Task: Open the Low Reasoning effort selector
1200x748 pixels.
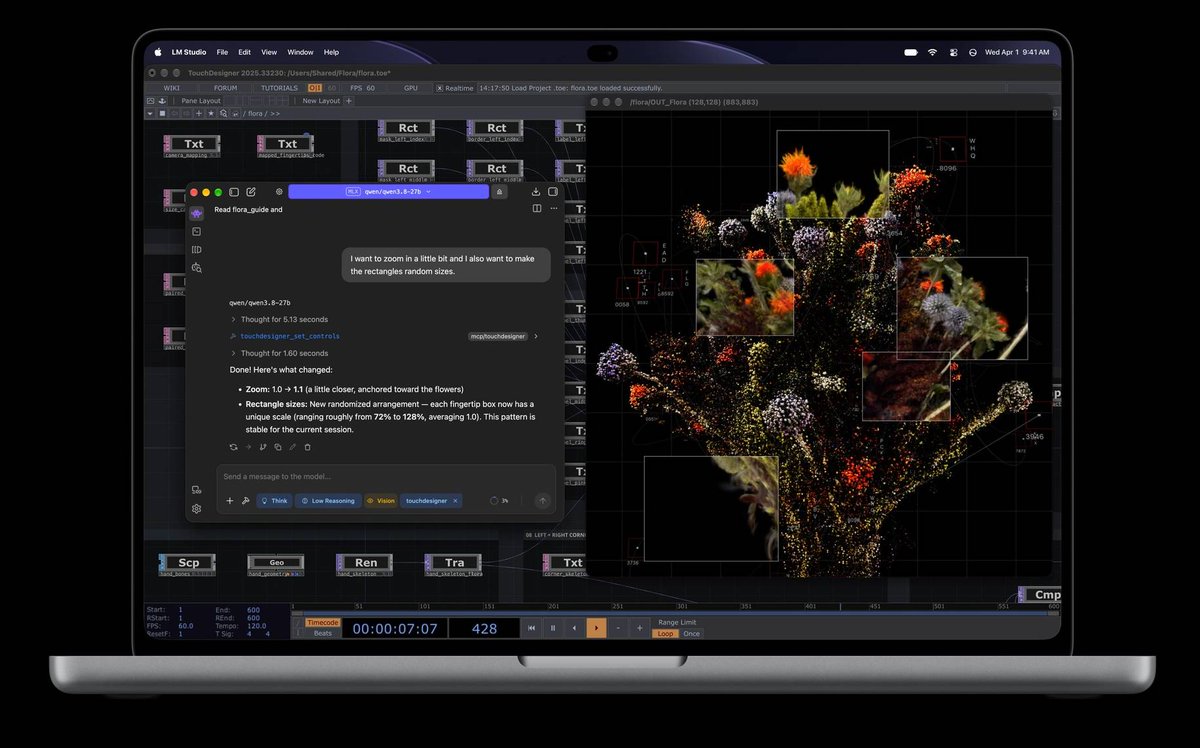Action: coord(328,501)
